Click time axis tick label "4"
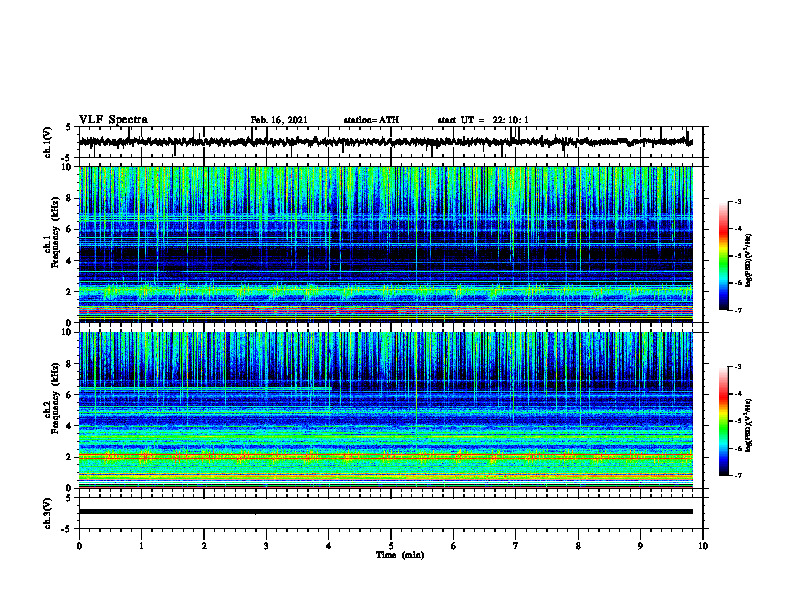The image size is (792, 612). point(329,546)
